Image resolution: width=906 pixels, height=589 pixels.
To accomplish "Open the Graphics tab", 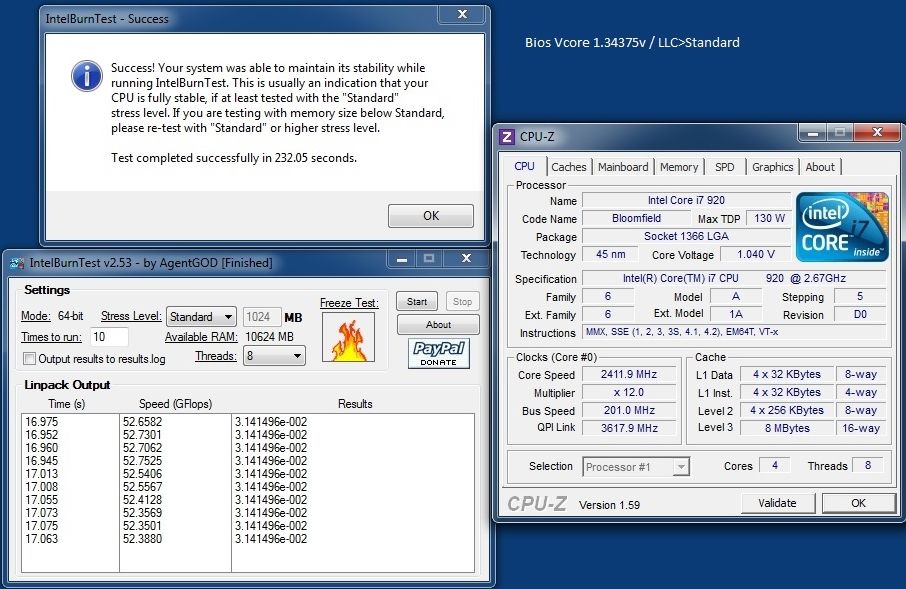I will click(x=773, y=167).
